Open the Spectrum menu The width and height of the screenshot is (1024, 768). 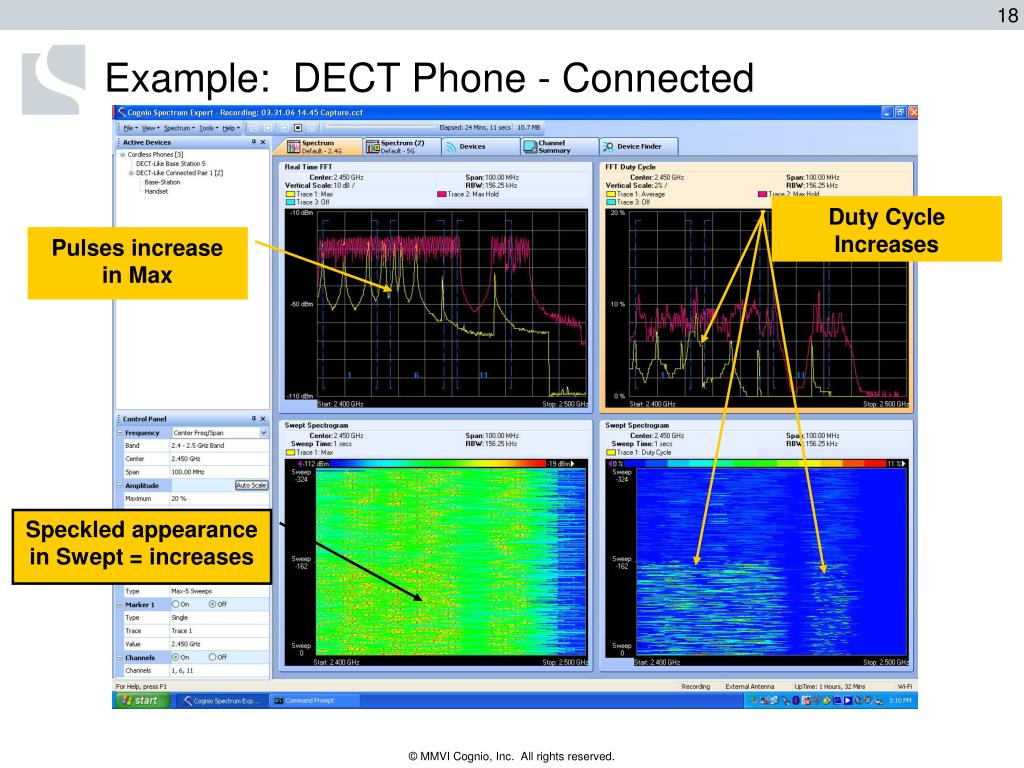coord(178,128)
